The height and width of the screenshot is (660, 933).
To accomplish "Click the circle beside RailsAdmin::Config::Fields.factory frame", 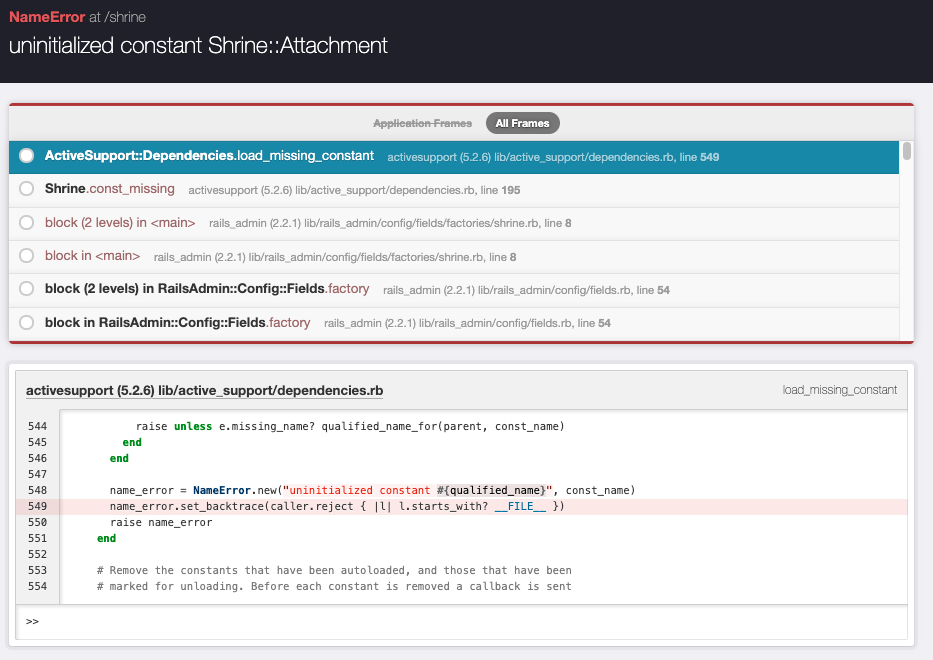I will (26, 289).
